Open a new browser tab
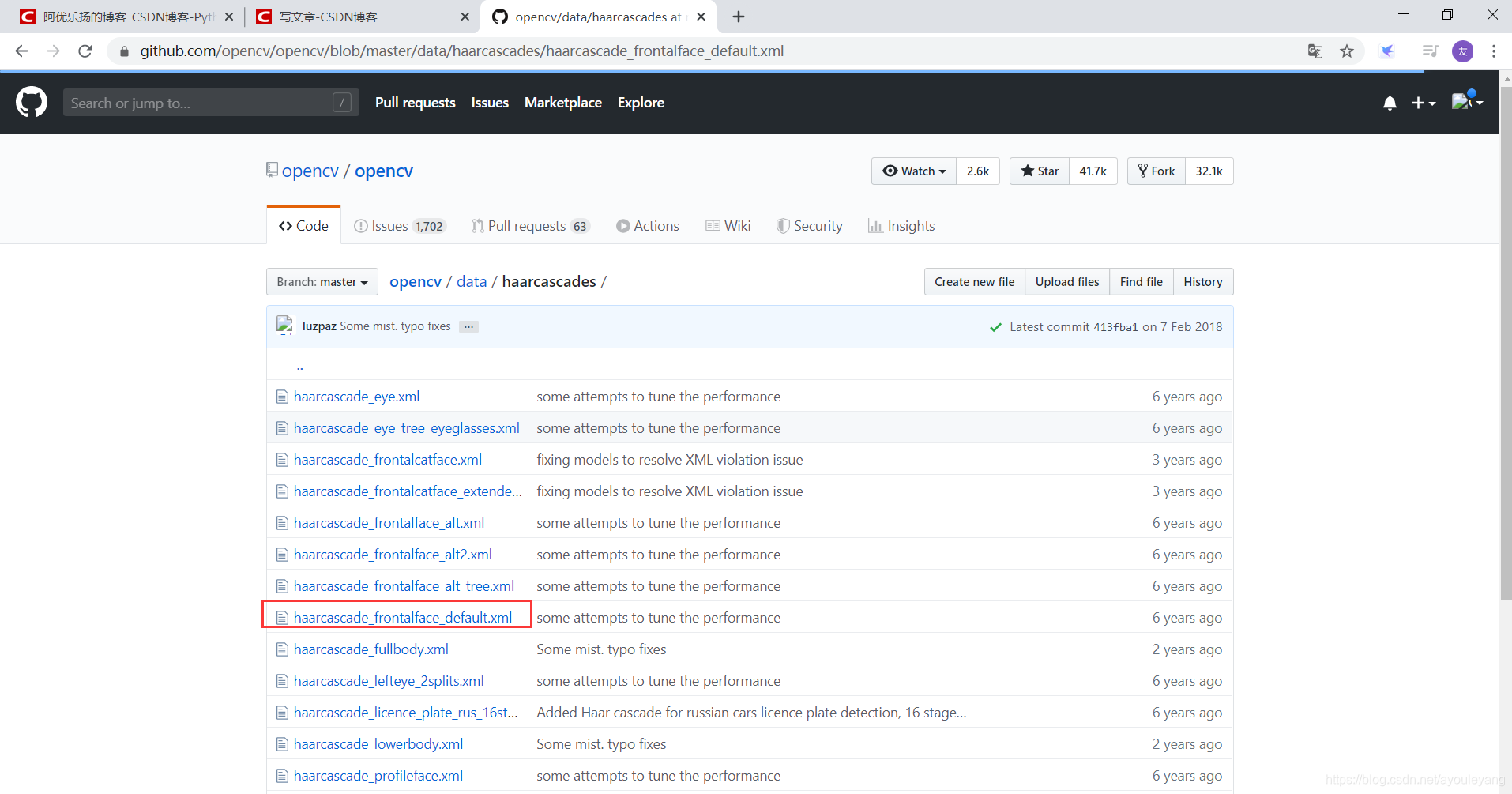The image size is (1512, 794). point(739,17)
